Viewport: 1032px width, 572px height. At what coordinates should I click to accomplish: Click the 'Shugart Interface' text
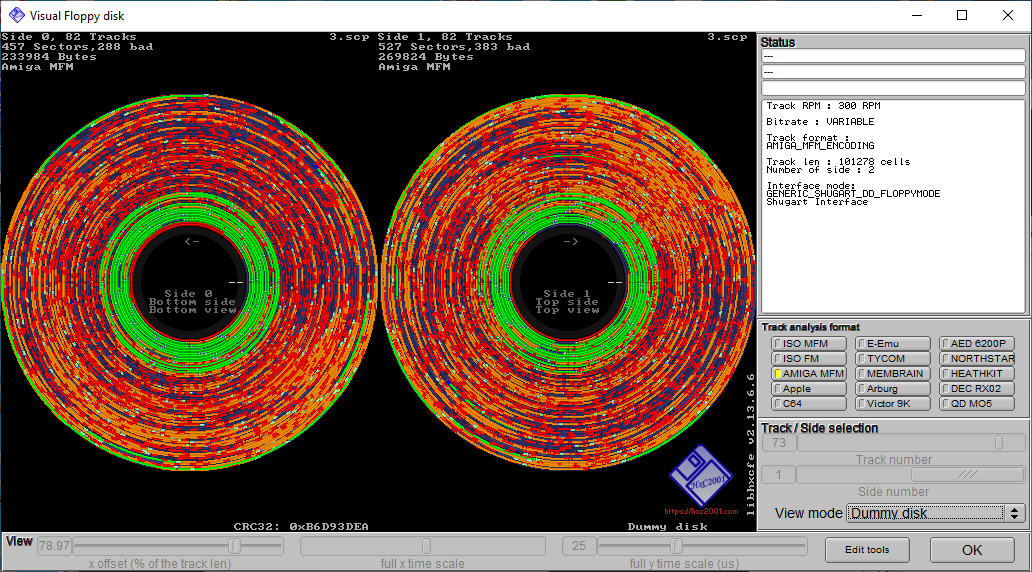817,202
